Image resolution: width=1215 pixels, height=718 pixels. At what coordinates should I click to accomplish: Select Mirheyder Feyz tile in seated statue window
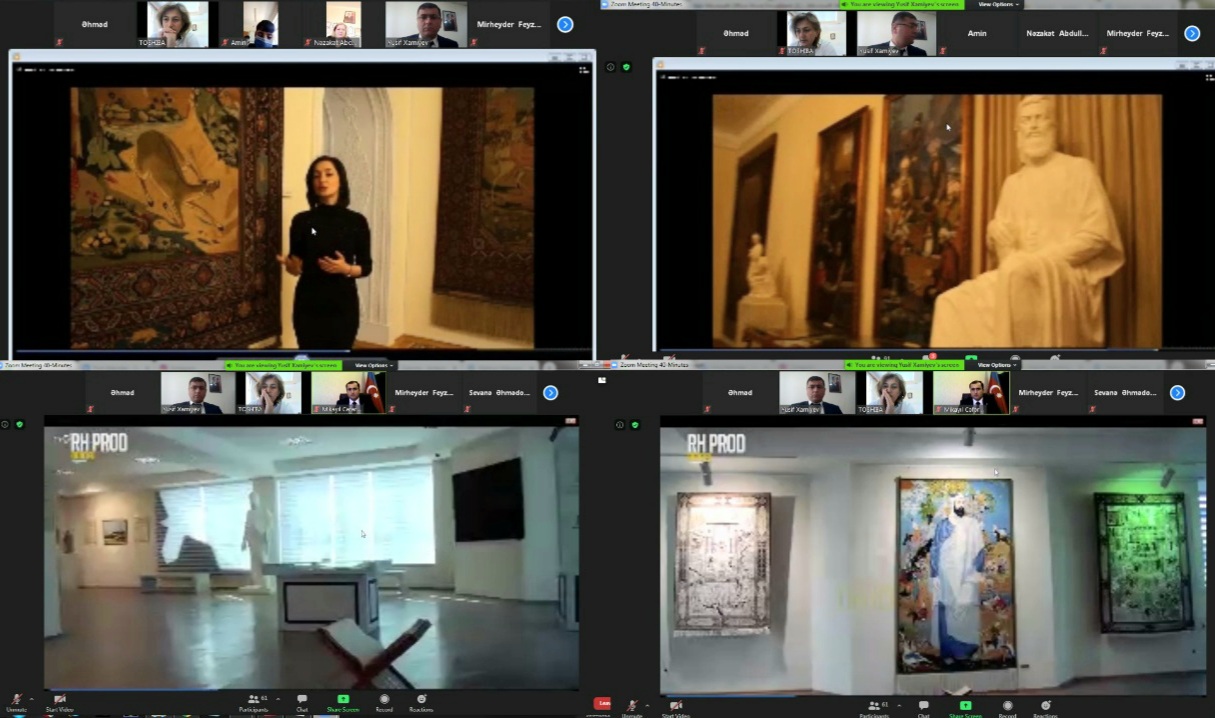pos(1138,33)
